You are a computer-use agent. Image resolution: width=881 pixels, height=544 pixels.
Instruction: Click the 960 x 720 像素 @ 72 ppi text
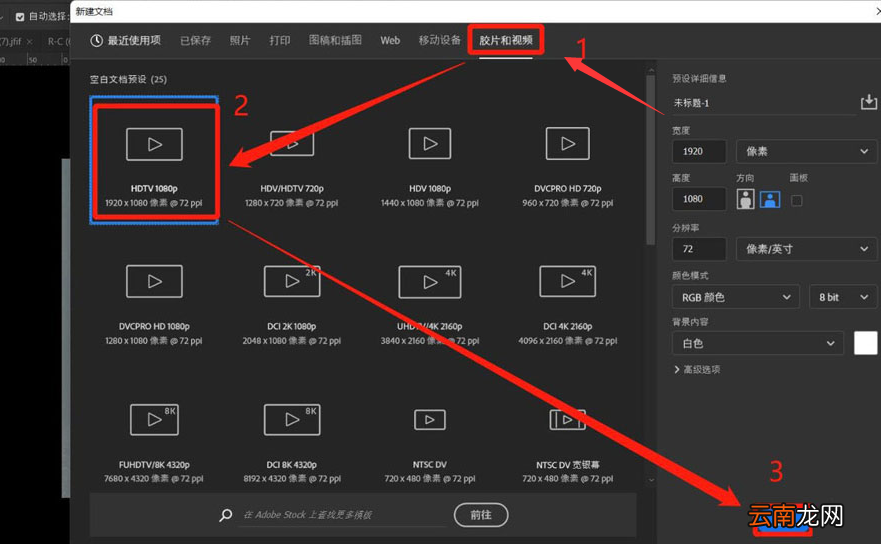(x=567, y=203)
